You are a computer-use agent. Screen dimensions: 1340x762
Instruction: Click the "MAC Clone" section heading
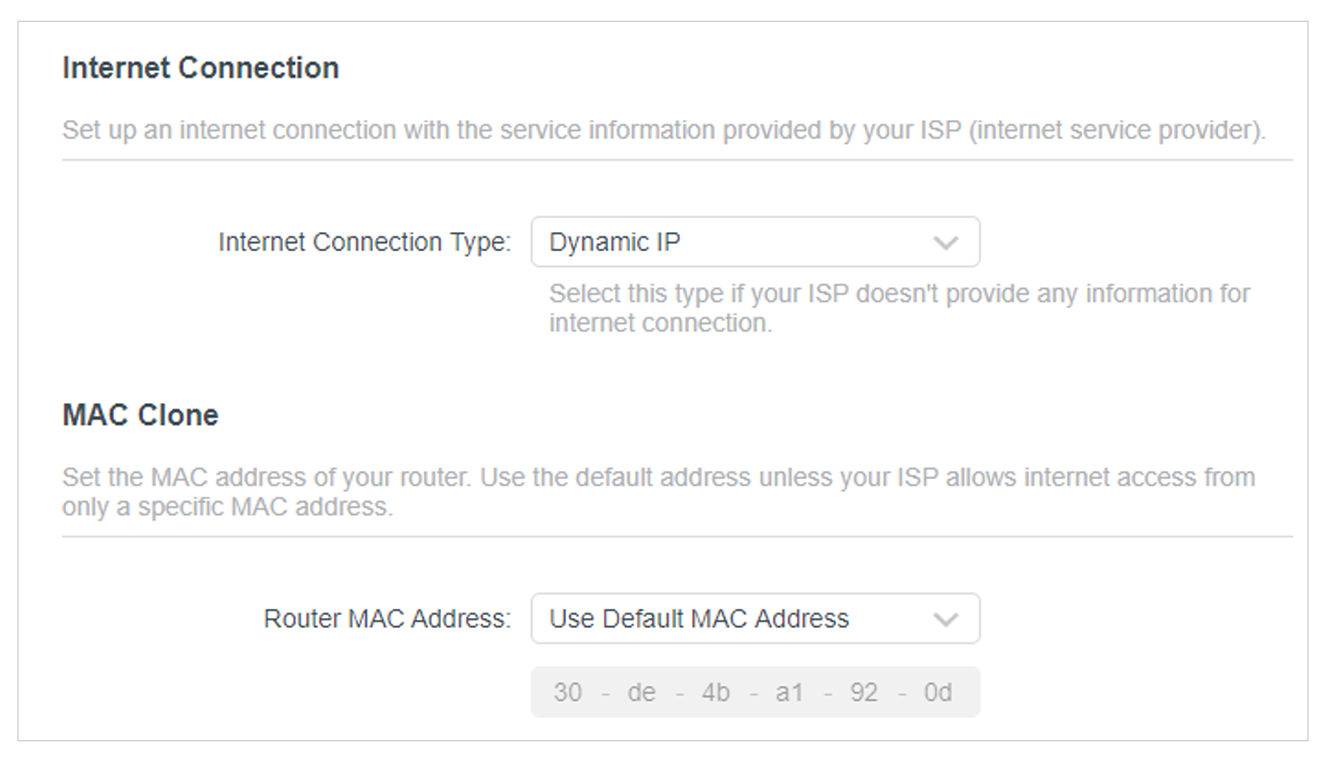click(x=140, y=415)
